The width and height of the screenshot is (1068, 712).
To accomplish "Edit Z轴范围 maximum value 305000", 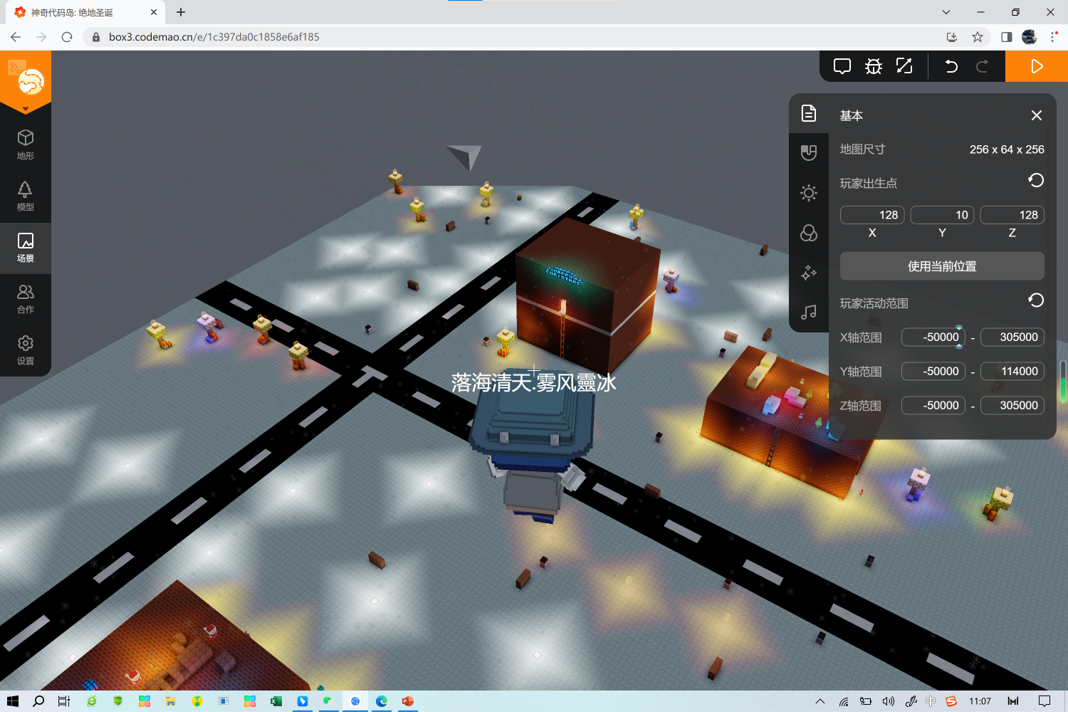I will [x=1012, y=405].
